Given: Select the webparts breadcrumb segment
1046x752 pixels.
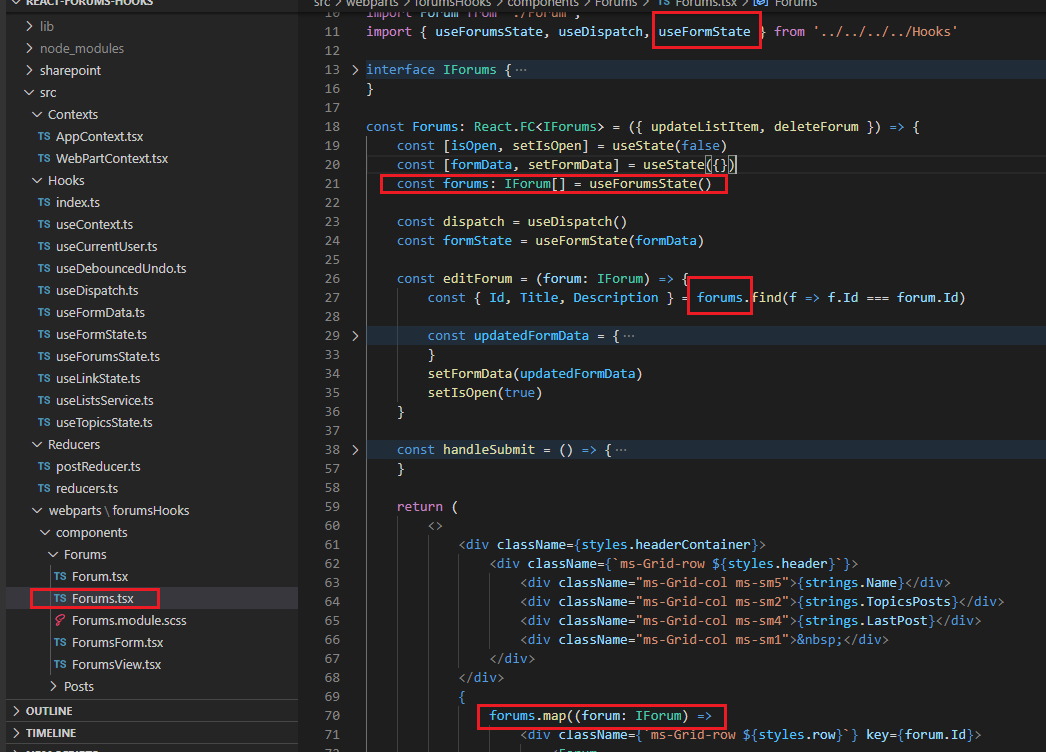Looking at the screenshot, I should pyautogui.click(x=372, y=3).
